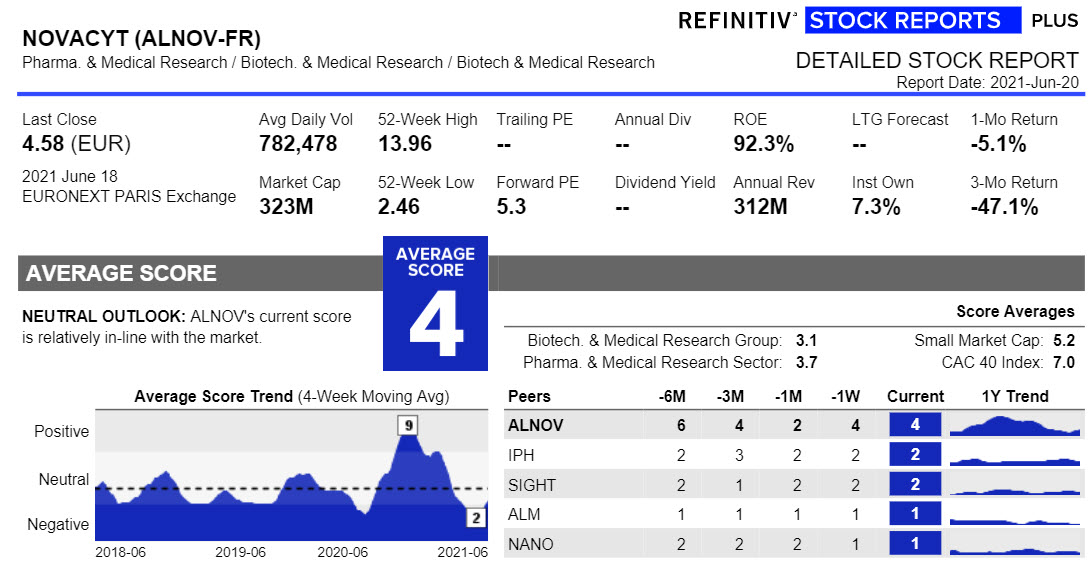The height and width of the screenshot is (563, 1092).
Task: Click the Pharma. & Medical Research industry line
Action: pos(338,63)
